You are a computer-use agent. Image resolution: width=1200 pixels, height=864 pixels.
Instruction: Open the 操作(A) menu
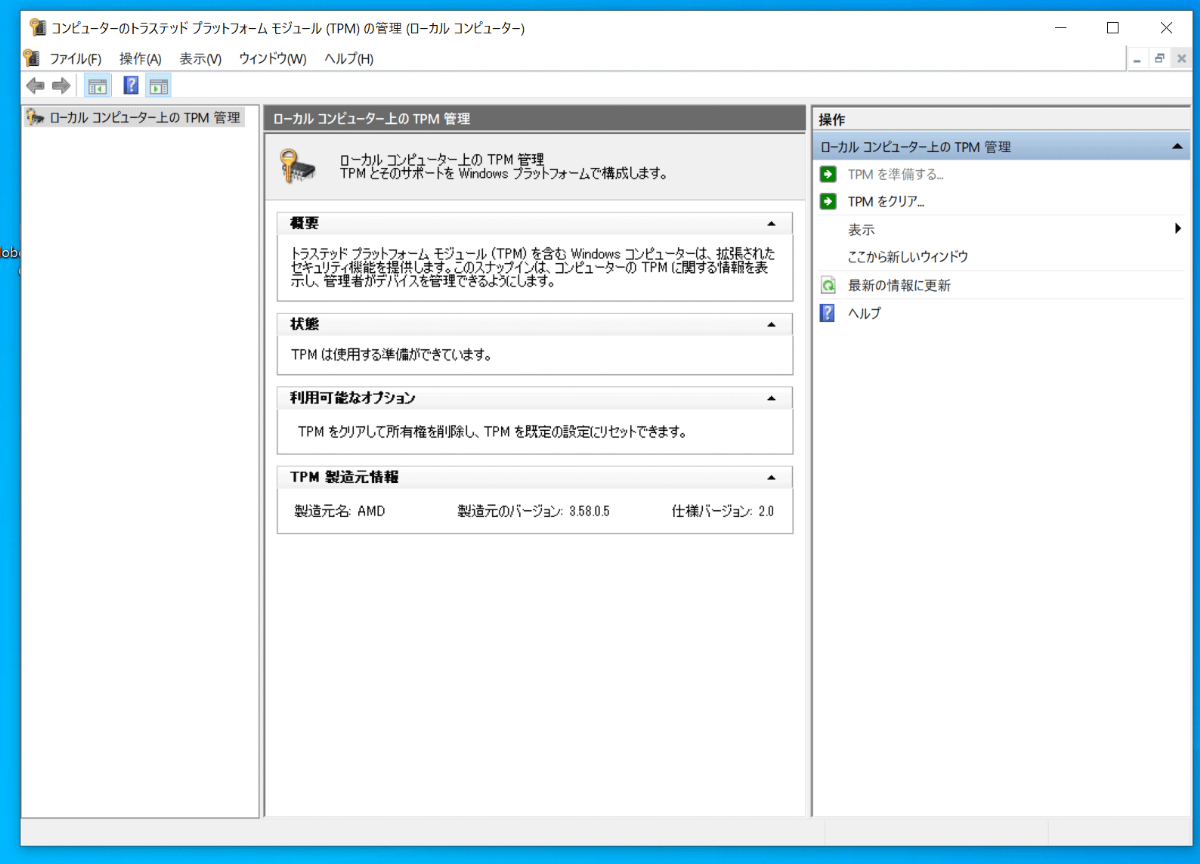140,59
